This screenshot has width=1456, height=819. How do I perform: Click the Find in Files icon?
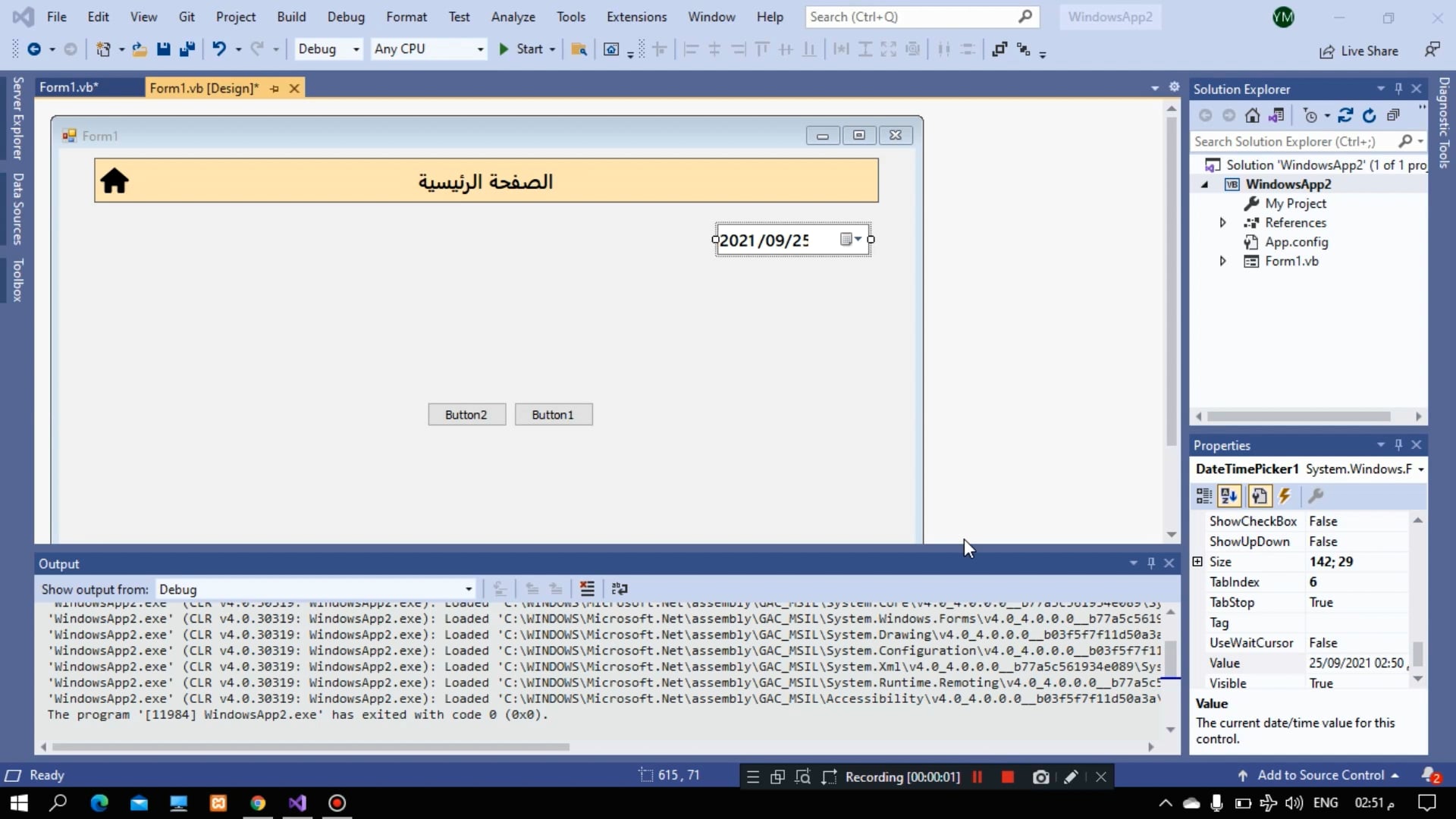tap(579, 49)
